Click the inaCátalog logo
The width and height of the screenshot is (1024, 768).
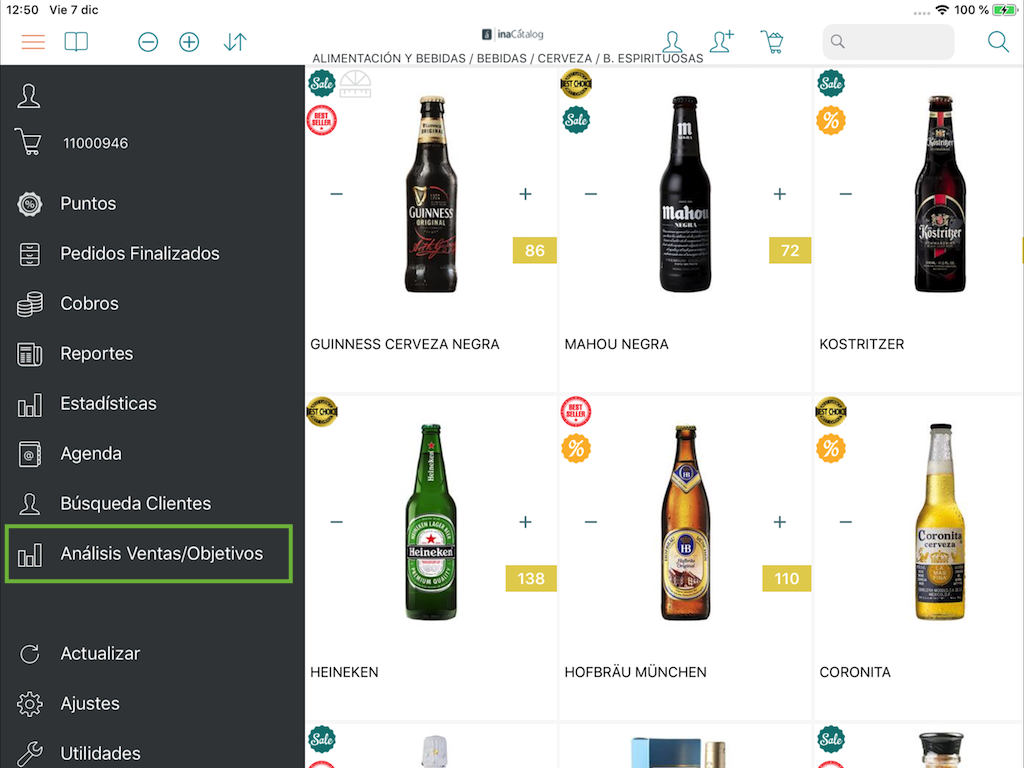tap(513, 34)
